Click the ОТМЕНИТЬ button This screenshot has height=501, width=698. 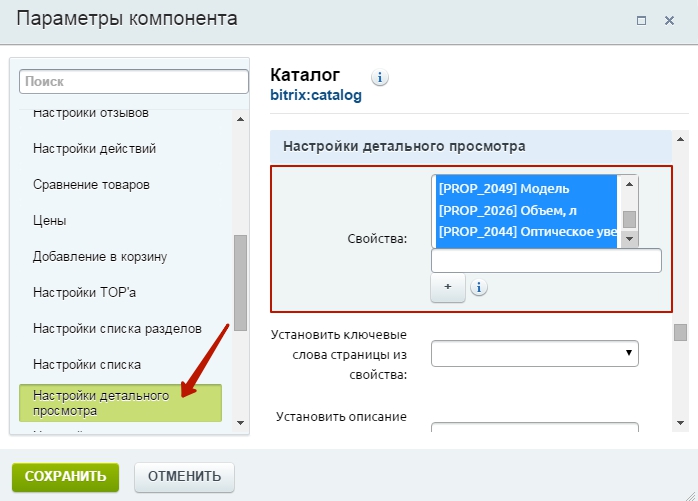(x=184, y=477)
